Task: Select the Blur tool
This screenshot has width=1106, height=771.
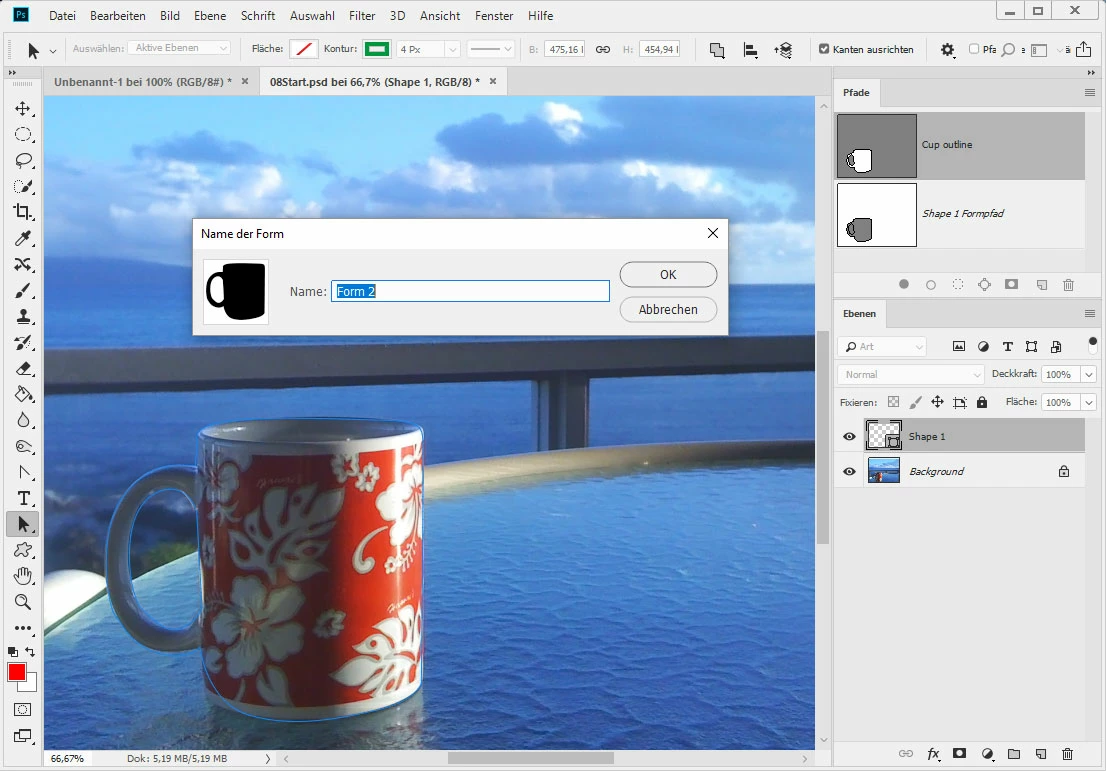Action: [23, 420]
